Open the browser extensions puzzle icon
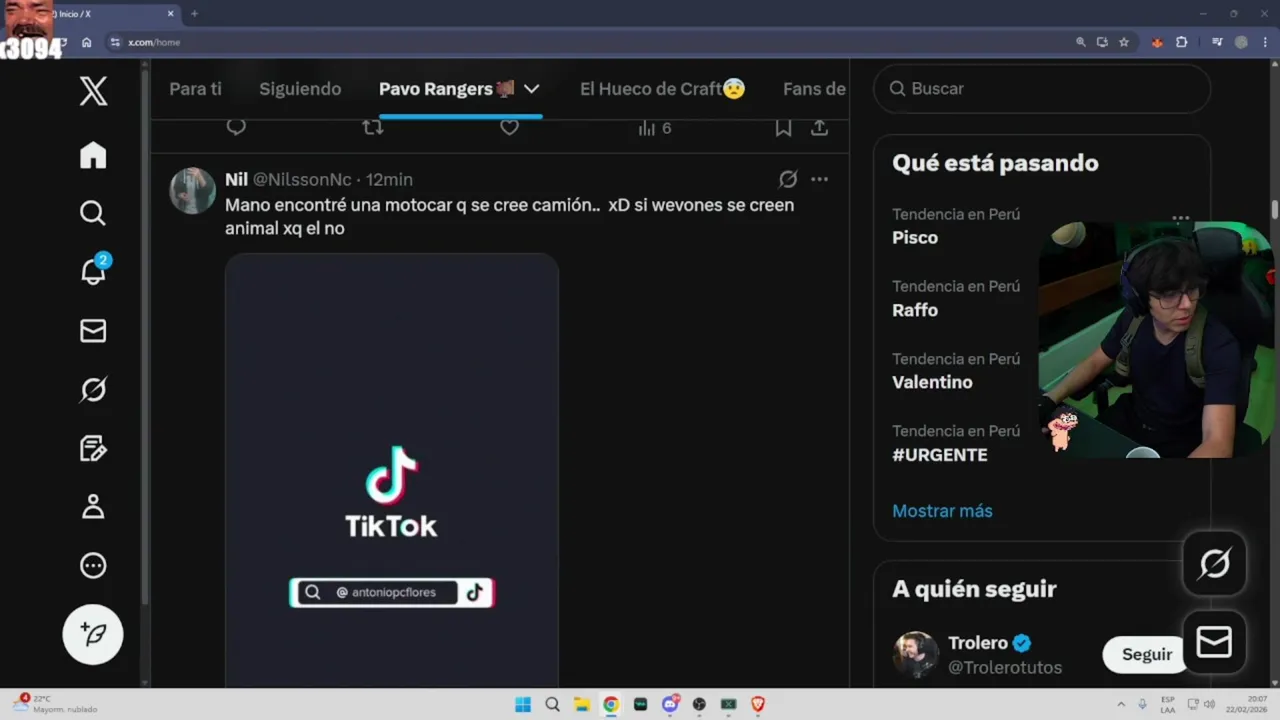Image resolution: width=1280 pixels, height=720 pixels. click(1181, 42)
